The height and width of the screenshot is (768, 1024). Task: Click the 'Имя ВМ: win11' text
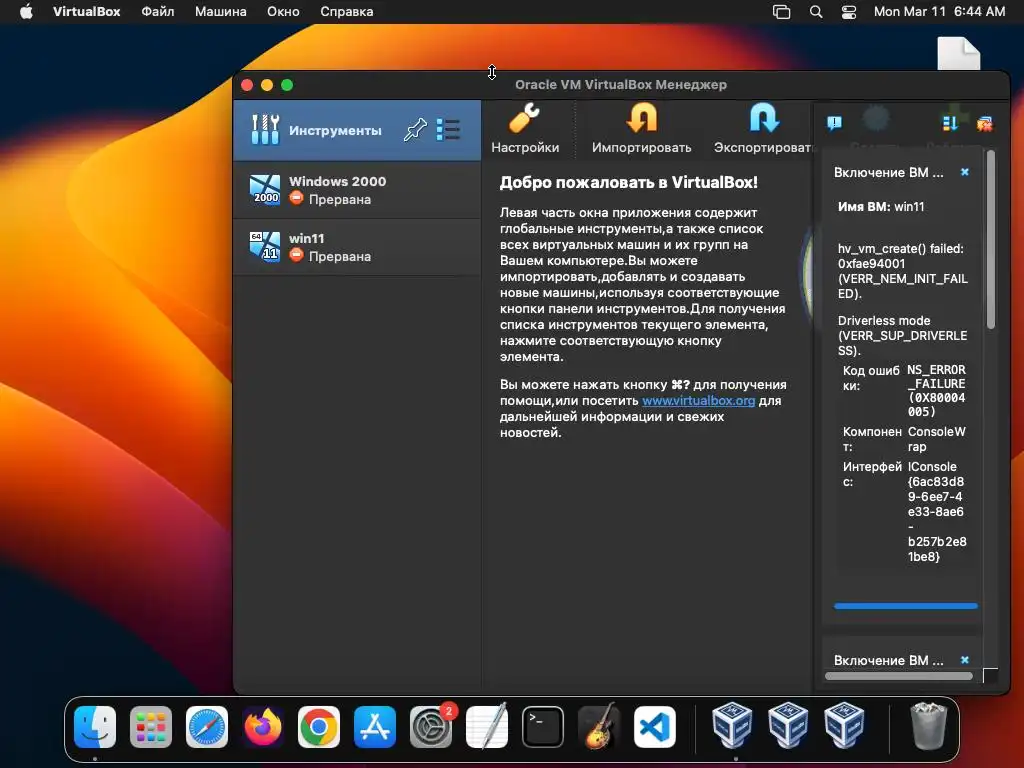pyautogui.click(x=881, y=206)
